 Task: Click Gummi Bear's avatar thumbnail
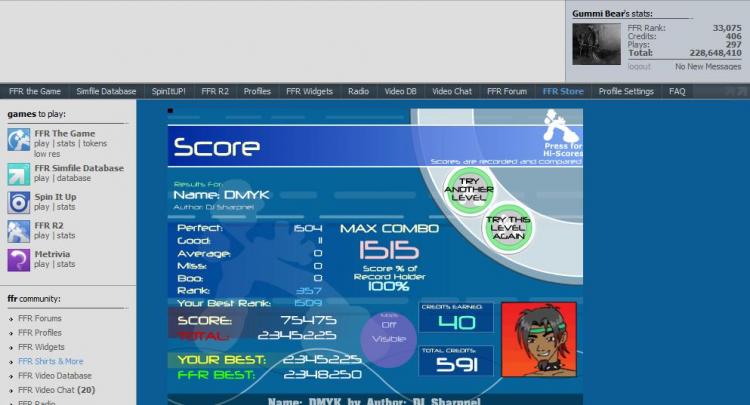(595, 45)
